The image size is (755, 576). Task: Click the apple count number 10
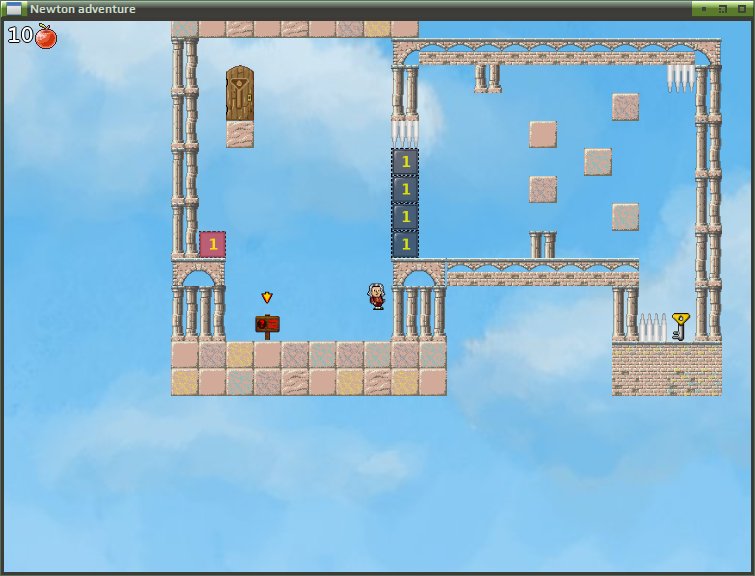click(x=21, y=35)
